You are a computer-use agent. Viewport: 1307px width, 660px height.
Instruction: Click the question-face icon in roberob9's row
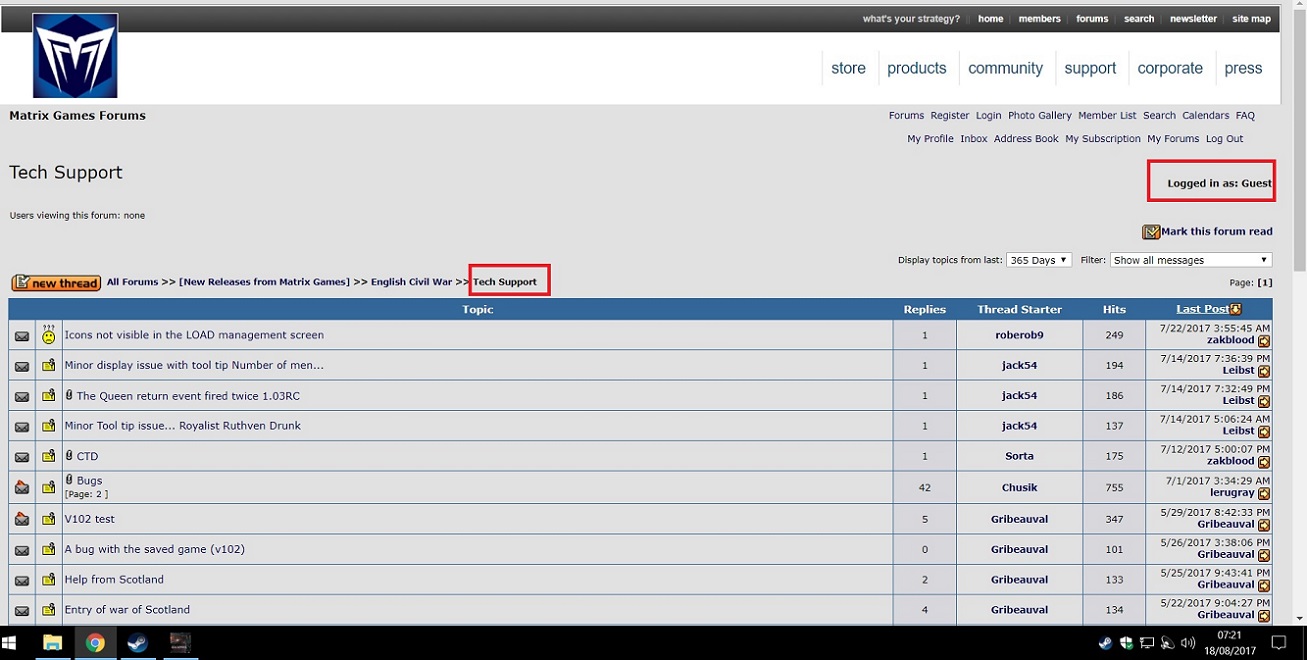point(48,335)
